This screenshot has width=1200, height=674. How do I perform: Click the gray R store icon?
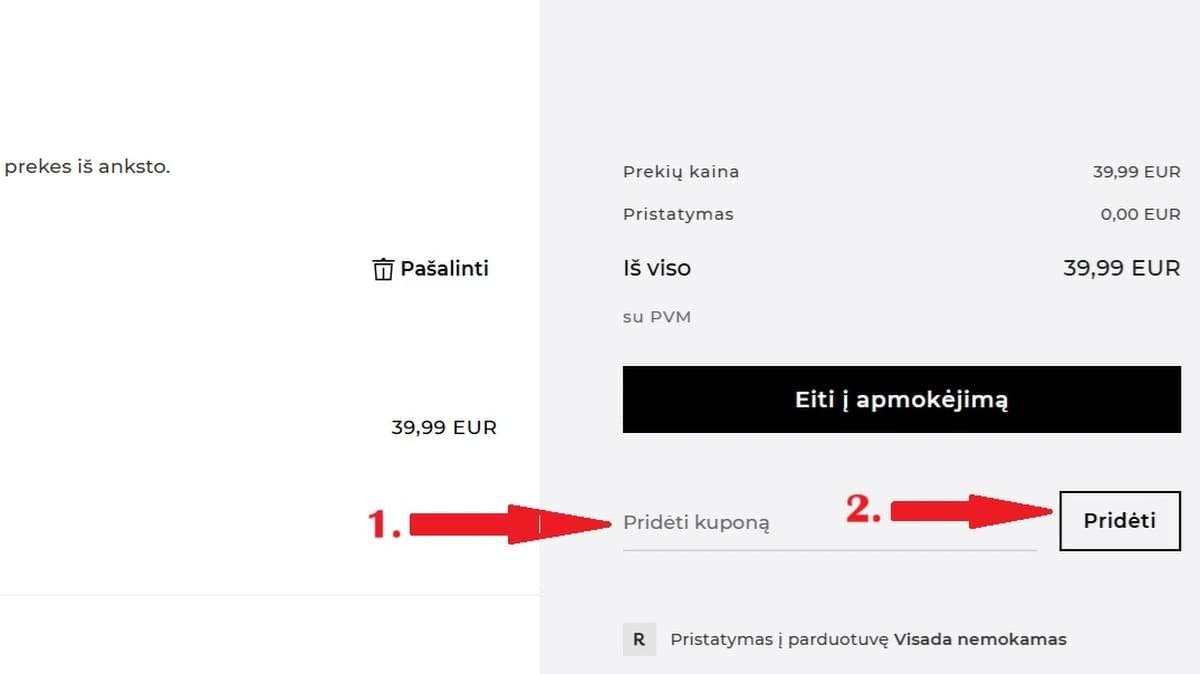(639, 639)
